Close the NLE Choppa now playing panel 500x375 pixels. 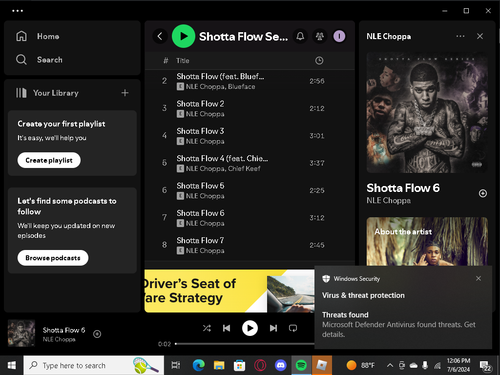pos(480,36)
